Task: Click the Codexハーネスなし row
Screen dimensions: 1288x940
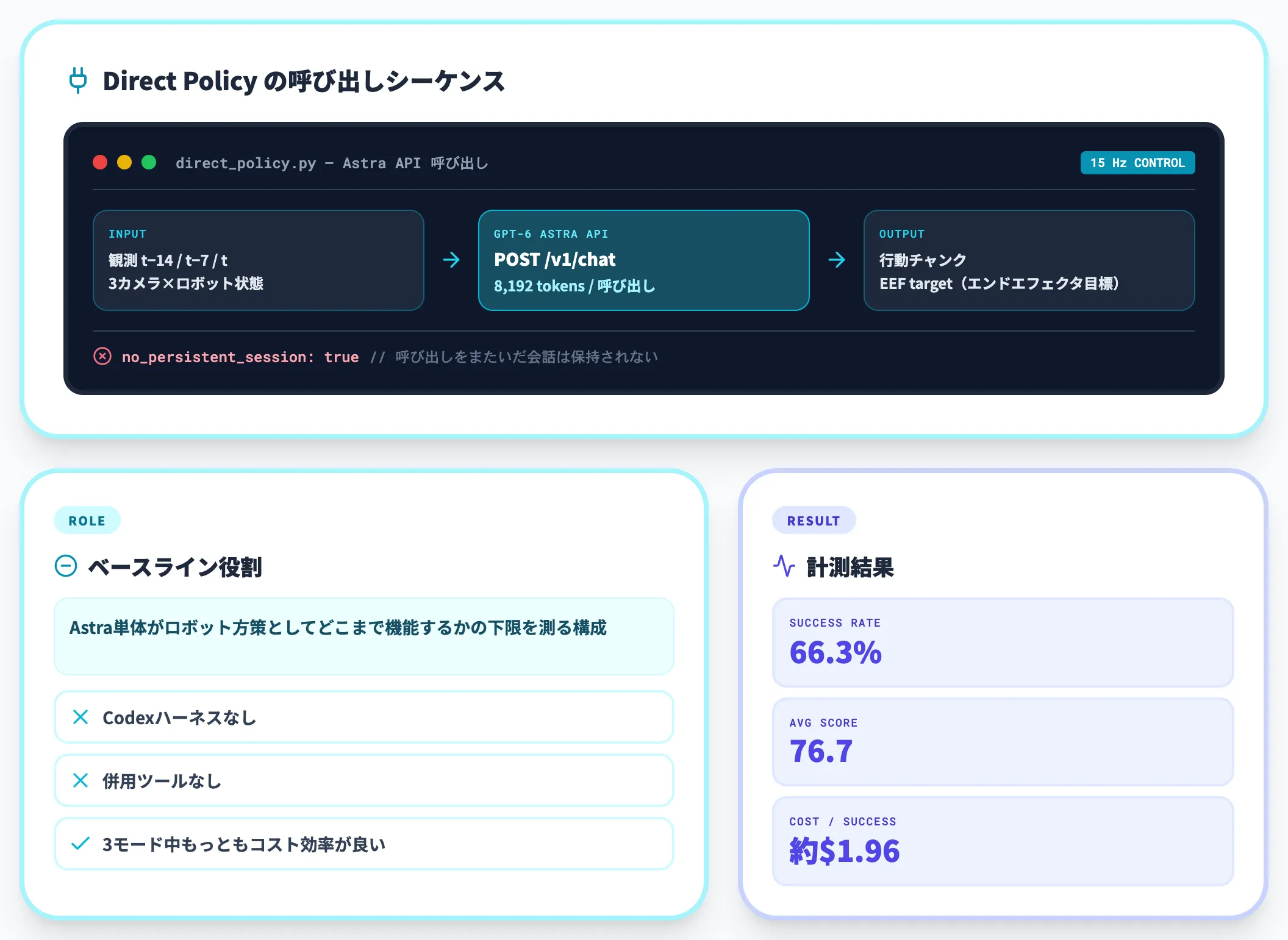Action: (x=364, y=717)
